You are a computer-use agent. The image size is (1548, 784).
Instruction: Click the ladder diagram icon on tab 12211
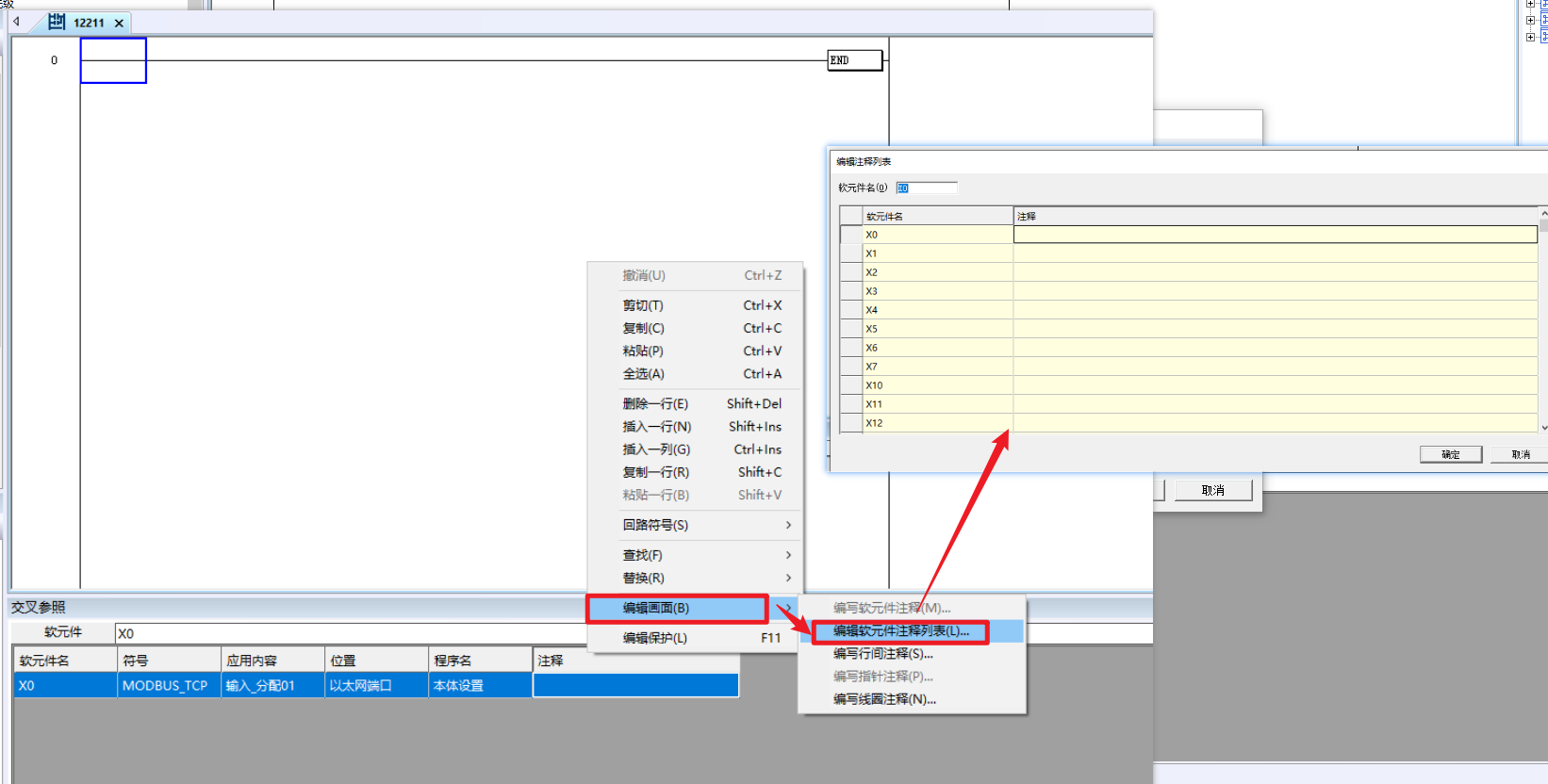57,22
